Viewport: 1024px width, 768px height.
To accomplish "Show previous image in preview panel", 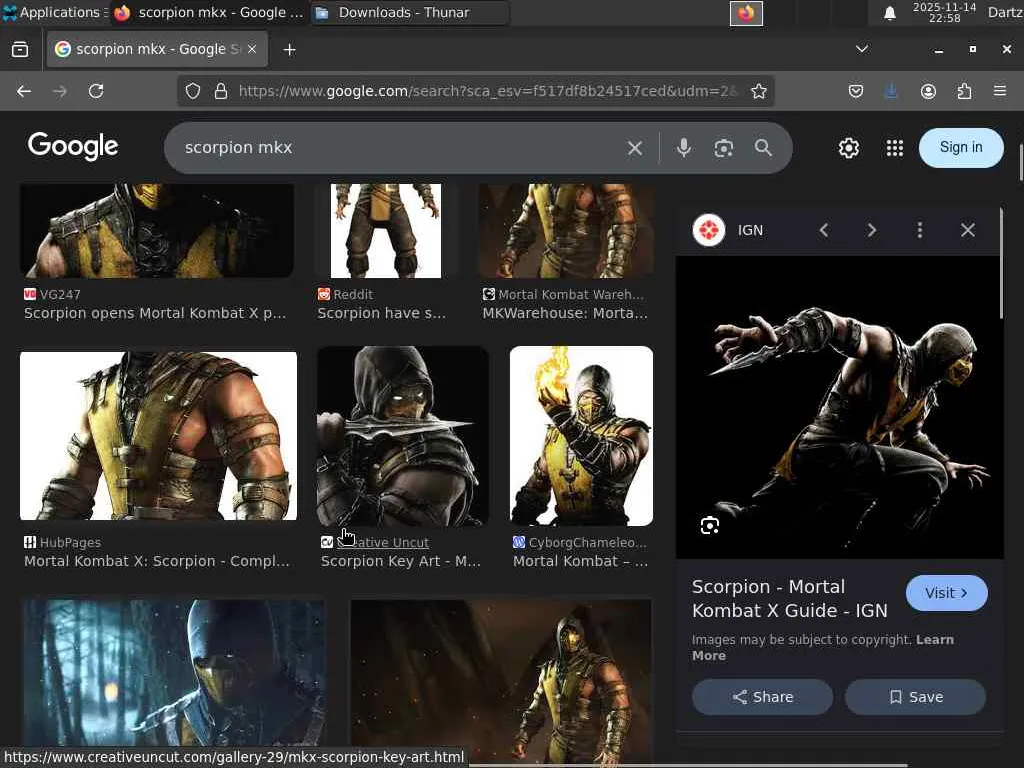I will (x=824, y=230).
